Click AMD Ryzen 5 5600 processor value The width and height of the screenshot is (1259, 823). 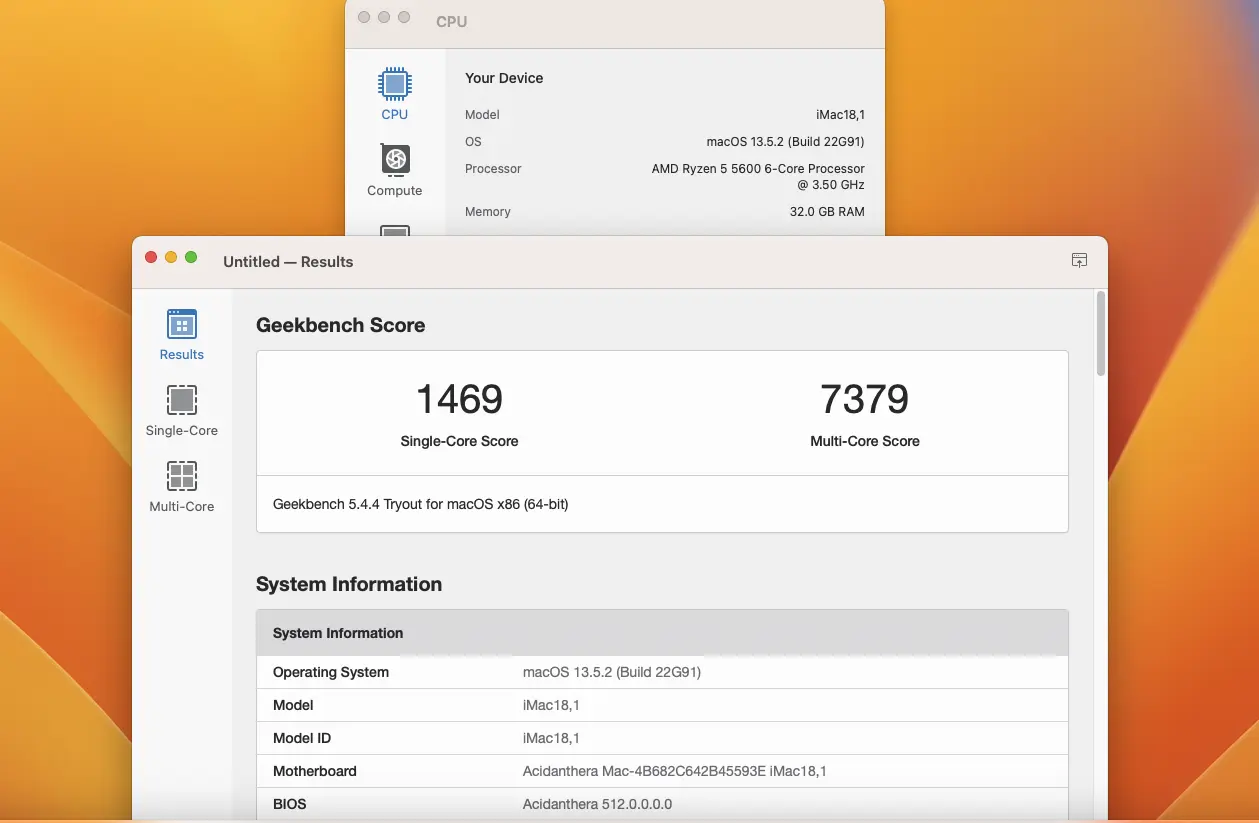pos(758,177)
